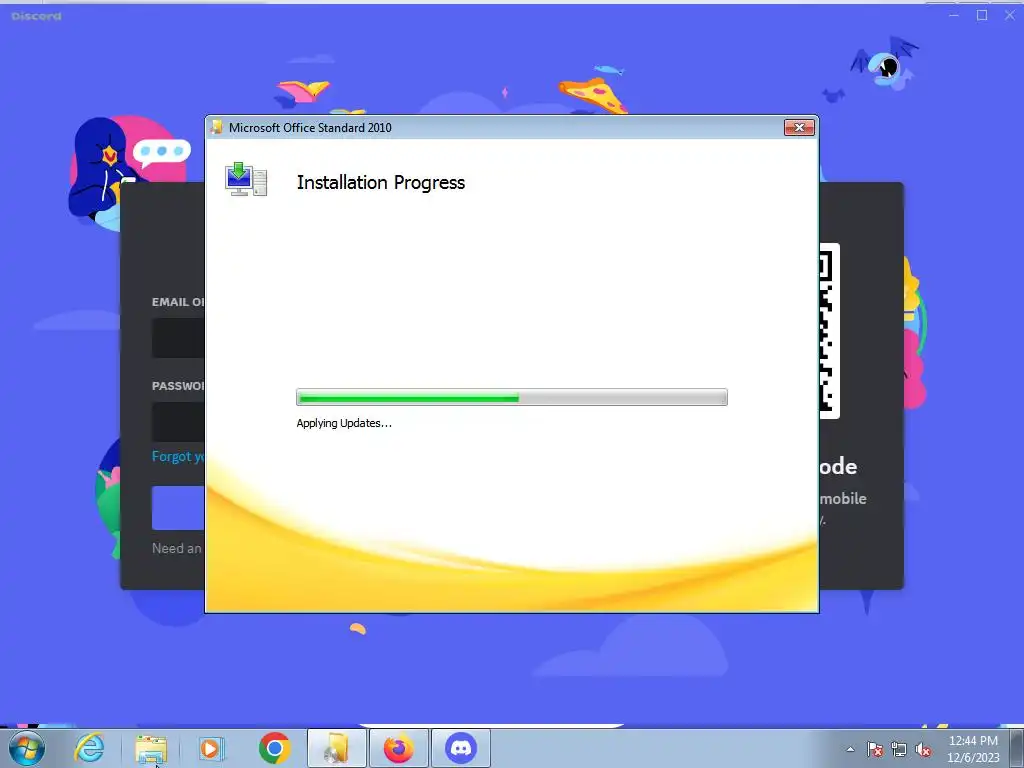This screenshot has height=768, width=1024.
Task: Maximize the Discord window
Action: (x=982, y=15)
